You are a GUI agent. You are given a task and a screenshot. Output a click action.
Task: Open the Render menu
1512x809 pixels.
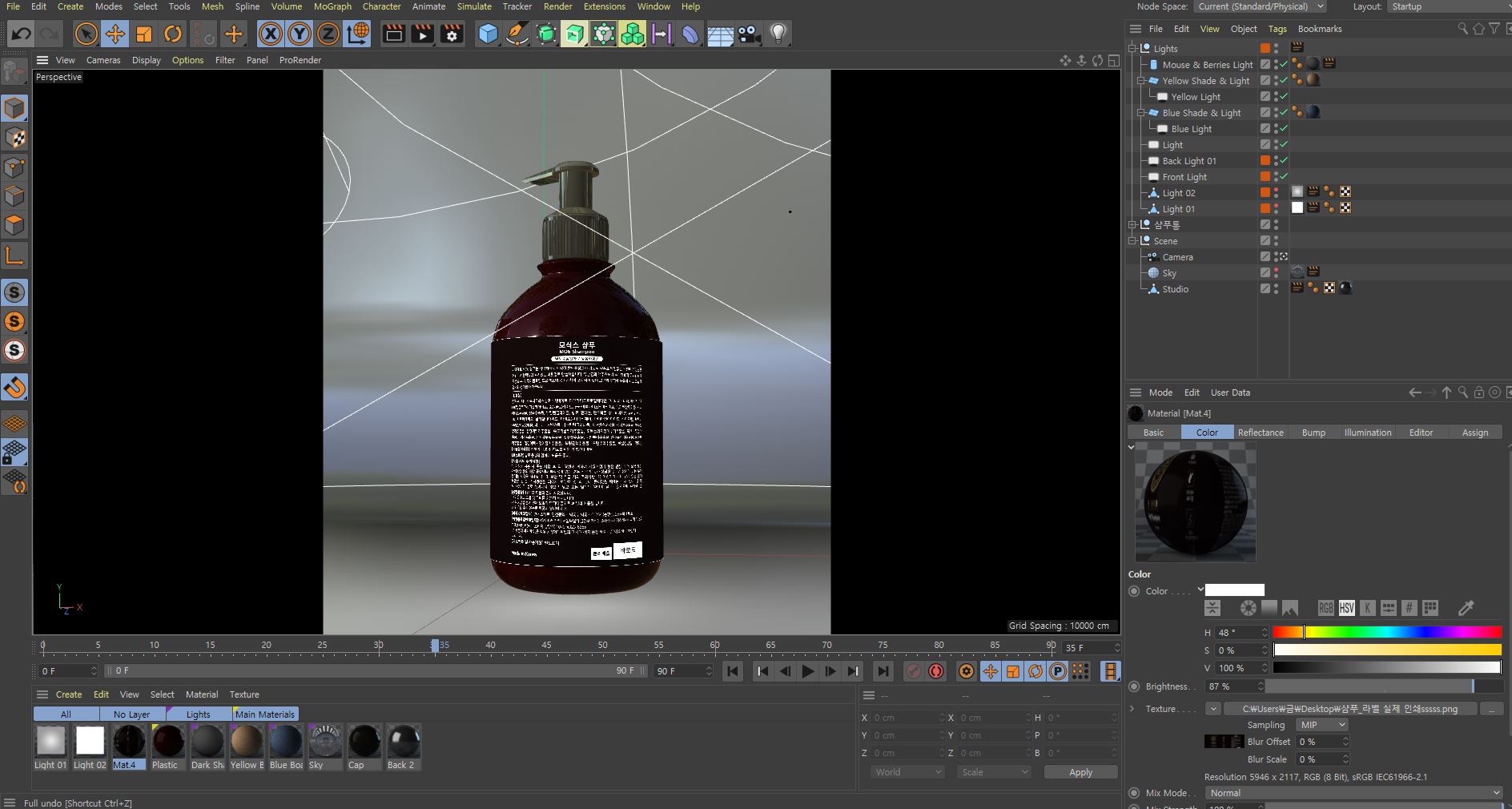click(x=558, y=6)
